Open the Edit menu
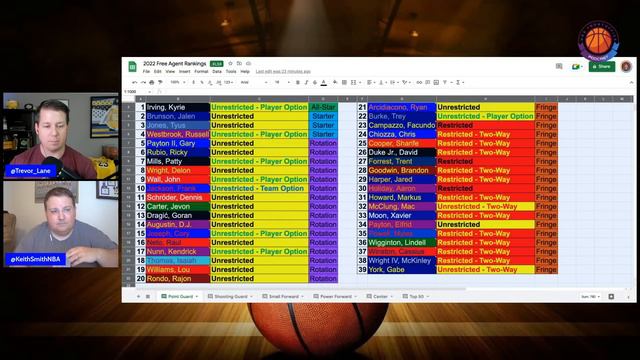The width and height of the screenshot is (640, 360). coord(158,71)
